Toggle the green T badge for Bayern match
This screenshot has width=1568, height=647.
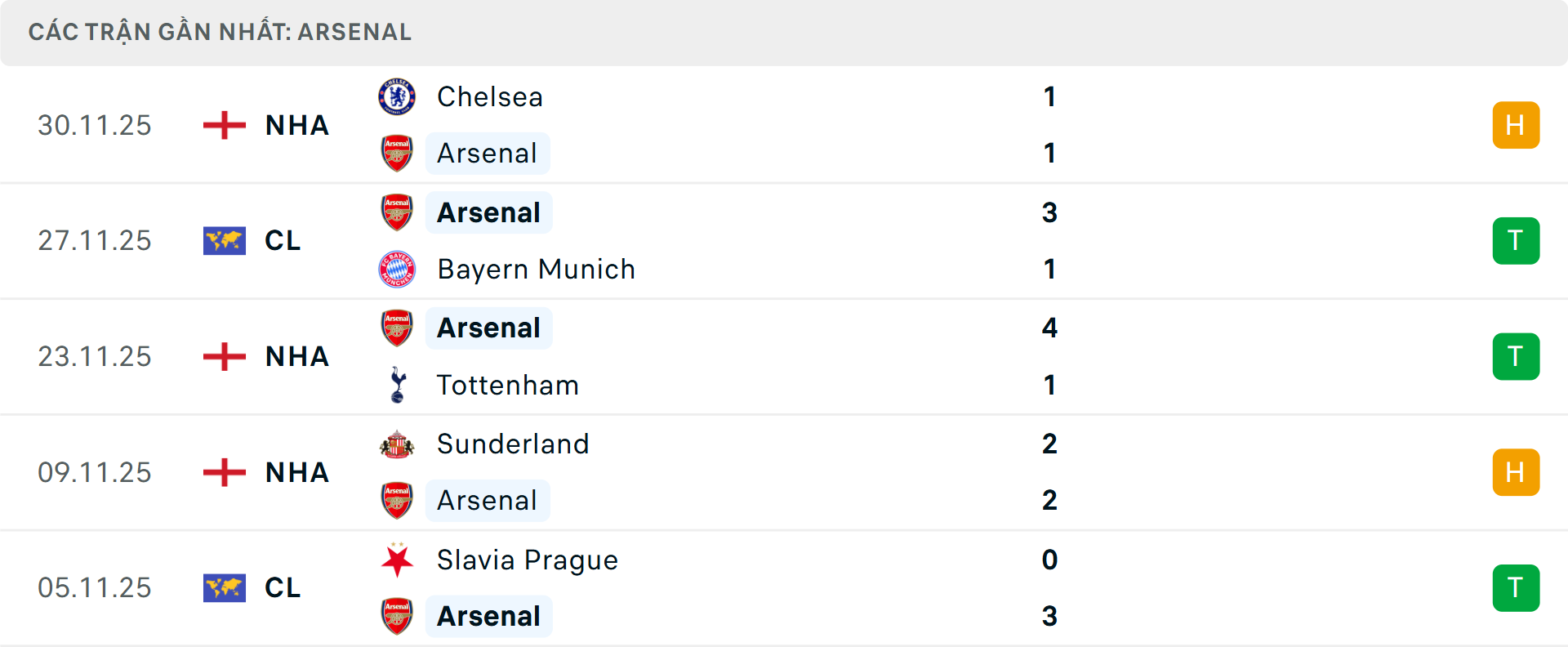coord(1516,241)
